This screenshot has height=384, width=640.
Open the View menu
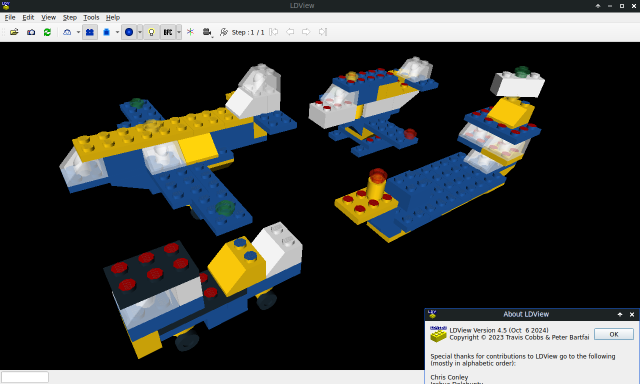click(x=48, y=18)
